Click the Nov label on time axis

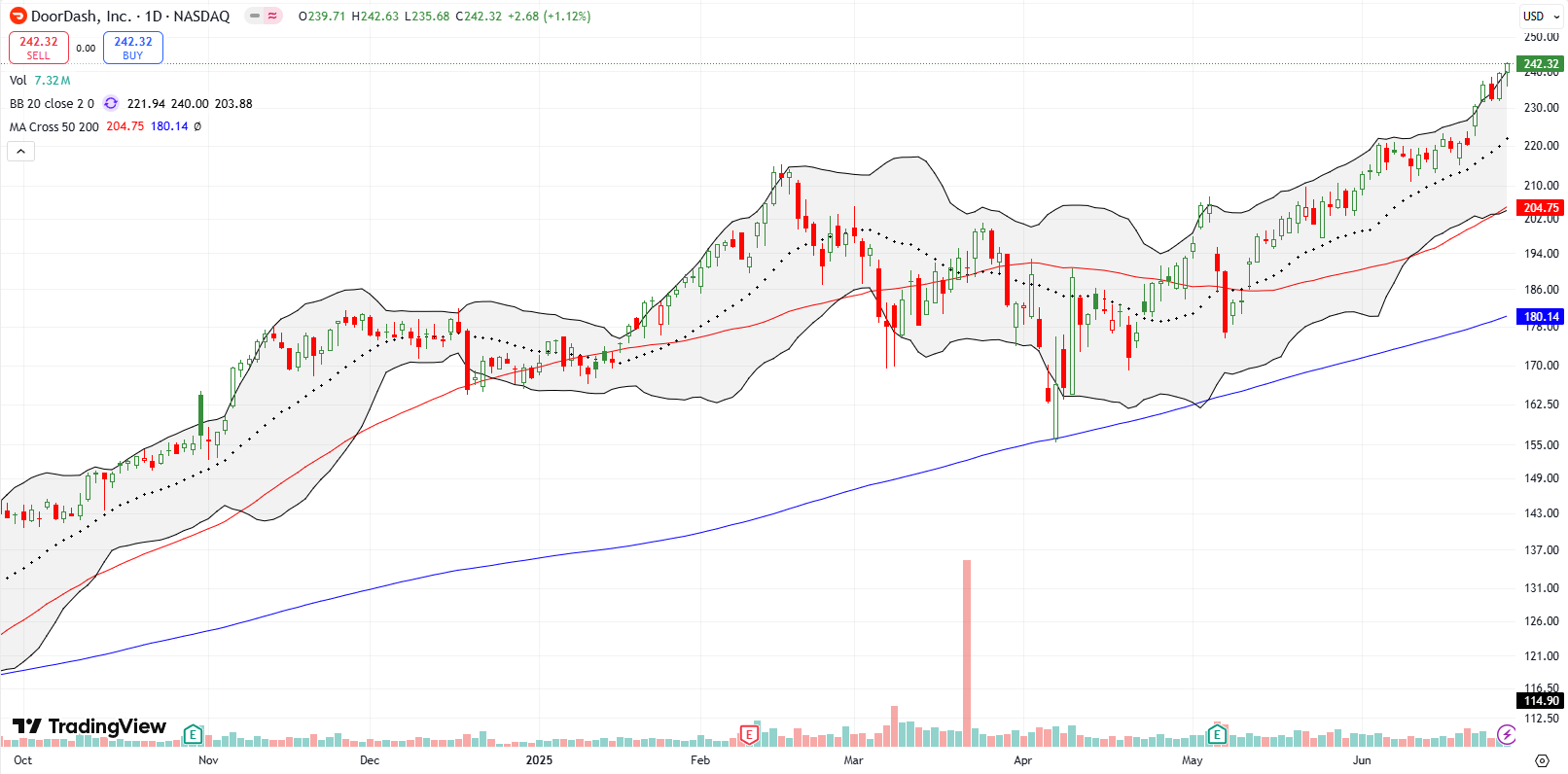(x=208, y=760)
